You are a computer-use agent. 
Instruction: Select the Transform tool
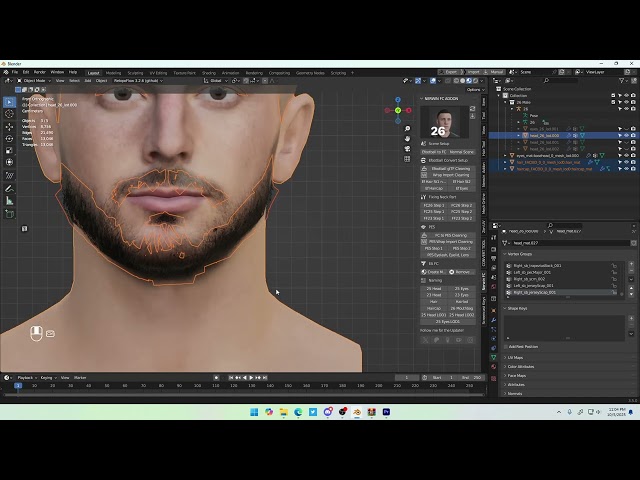point(9,162)
